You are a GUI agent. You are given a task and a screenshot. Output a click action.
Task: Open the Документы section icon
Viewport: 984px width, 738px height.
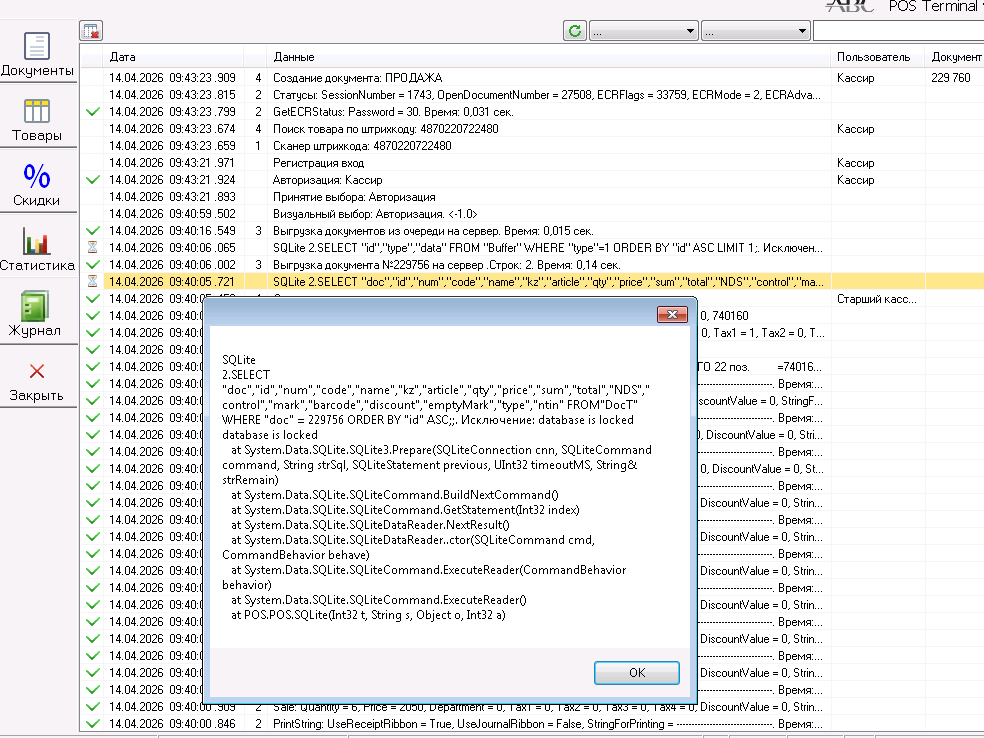[36, 46]
